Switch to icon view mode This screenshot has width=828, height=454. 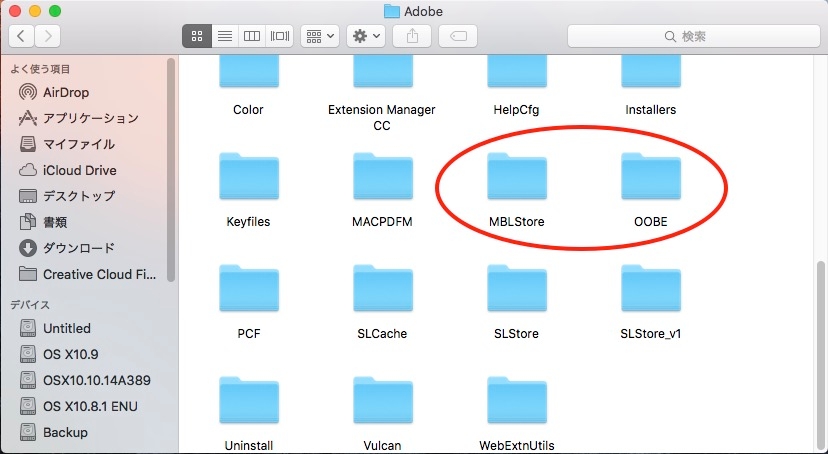click(x=197, y=36)
